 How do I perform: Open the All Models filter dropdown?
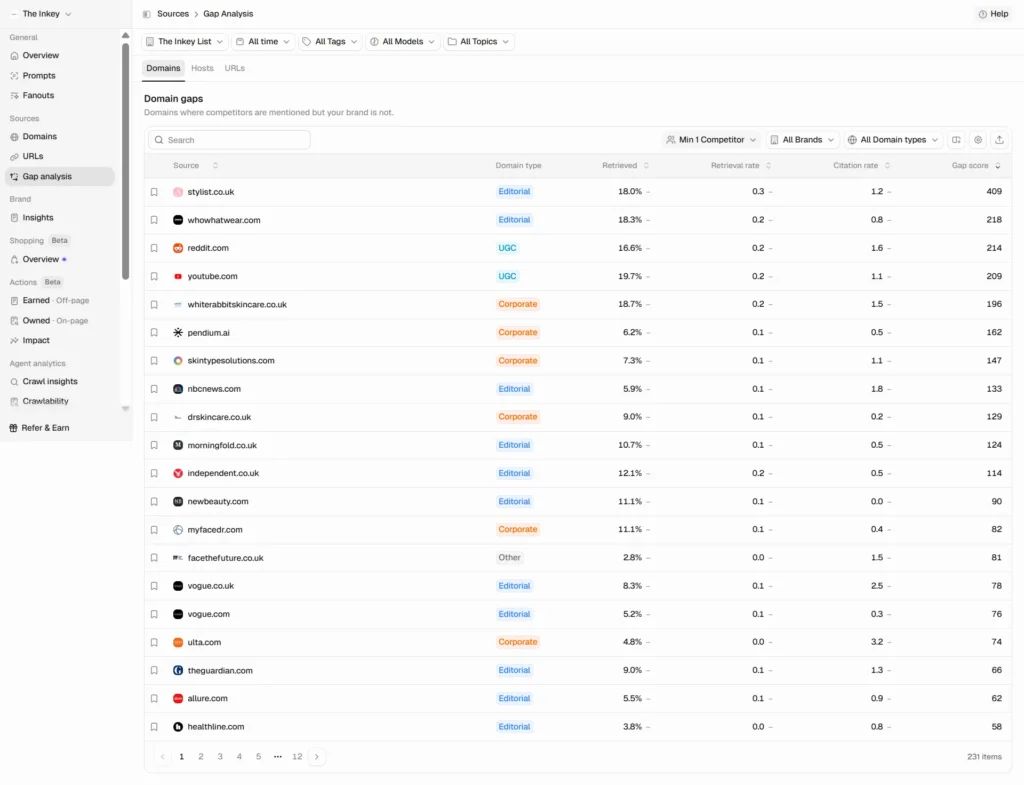click(x=402, y=42)
